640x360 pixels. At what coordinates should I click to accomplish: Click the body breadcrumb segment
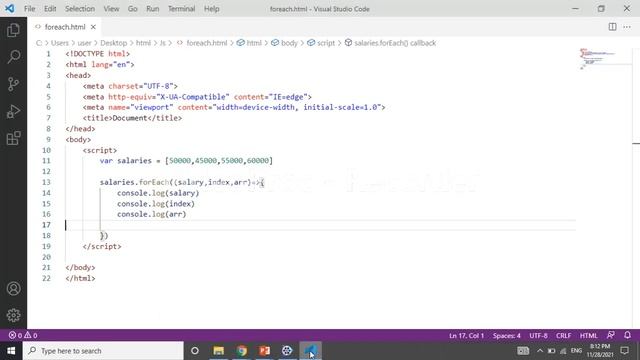(284, 43)
